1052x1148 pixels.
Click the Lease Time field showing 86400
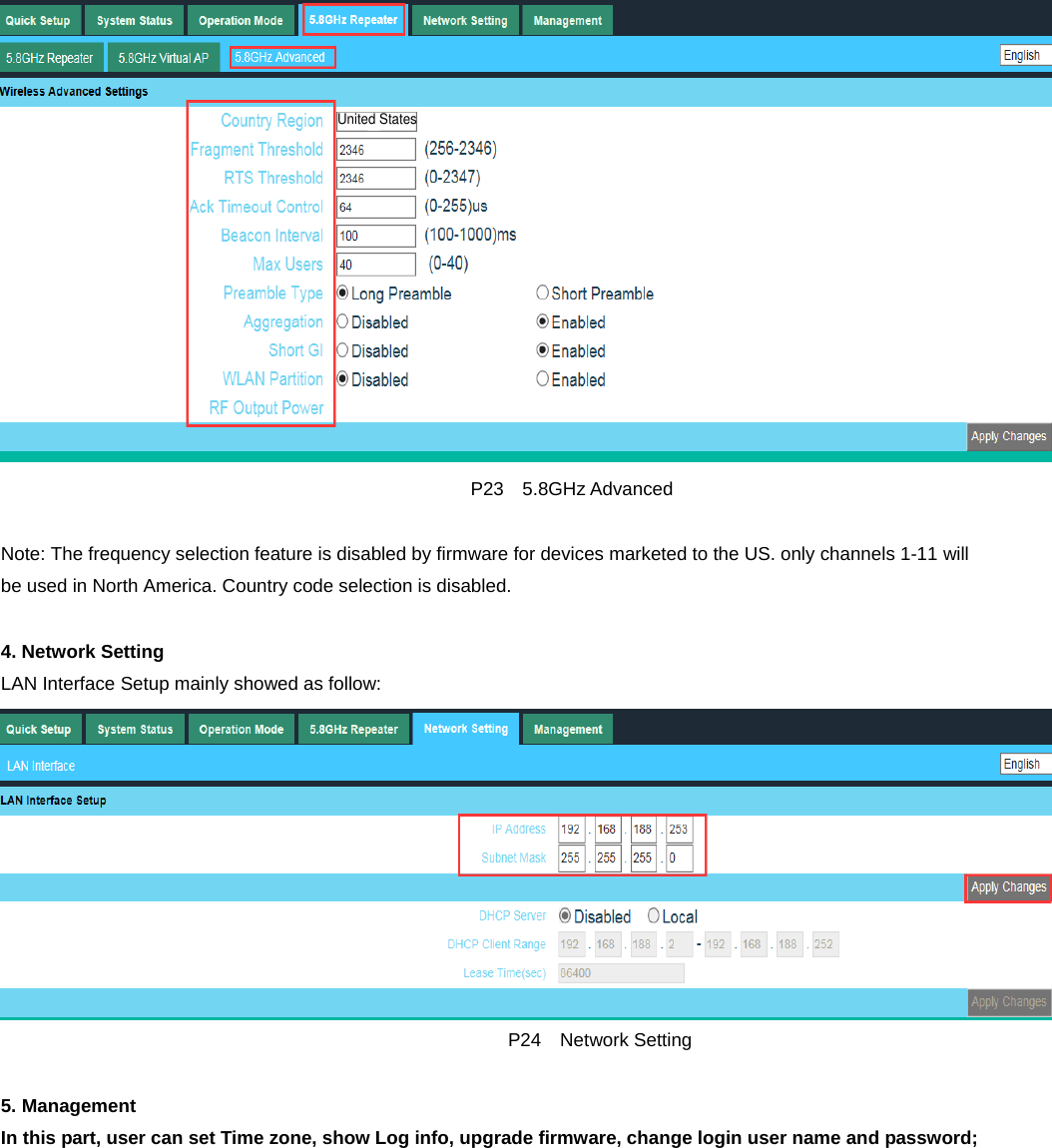pos(621,973)
